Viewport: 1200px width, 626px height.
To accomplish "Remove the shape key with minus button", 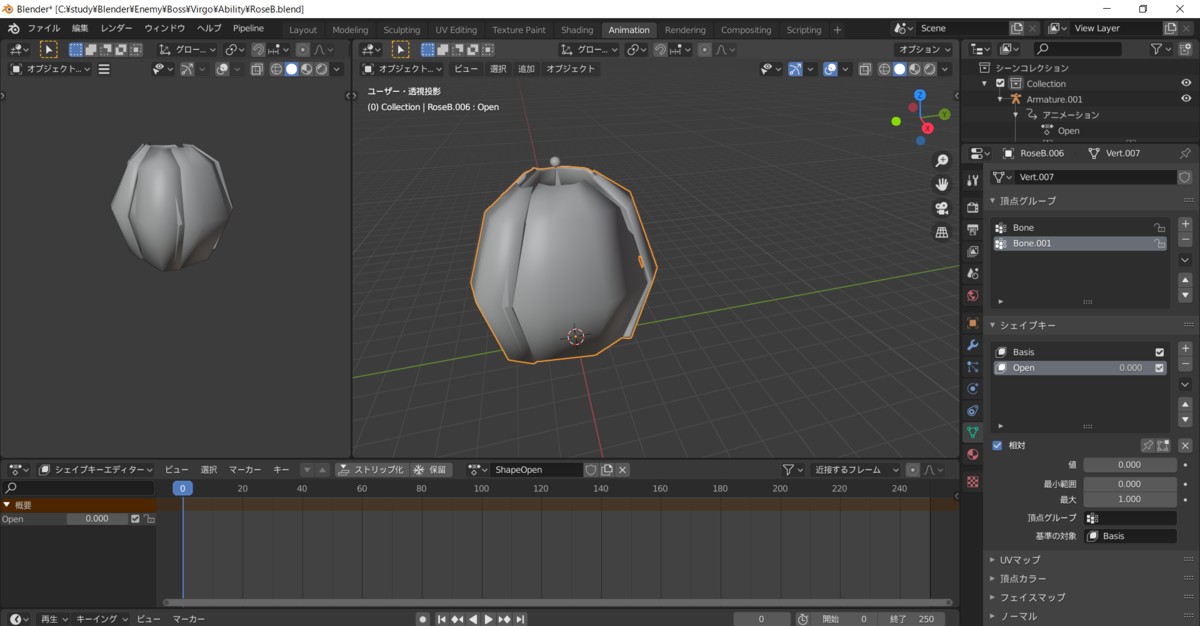I will click(1185, 364).
